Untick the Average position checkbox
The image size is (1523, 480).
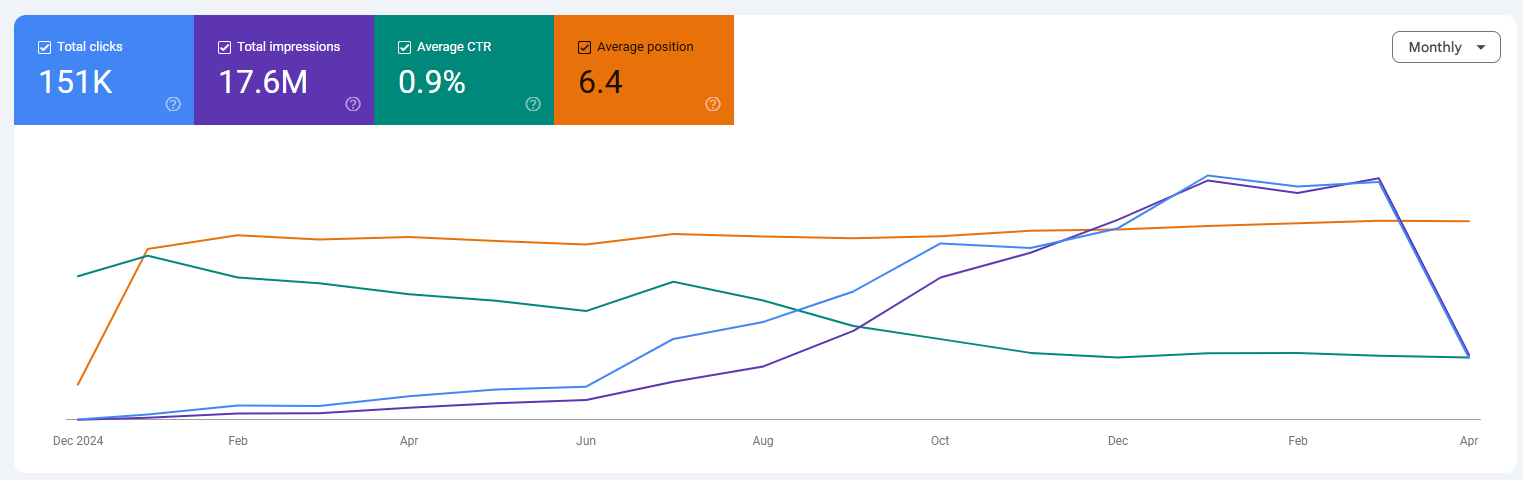(x=584, y=47)
